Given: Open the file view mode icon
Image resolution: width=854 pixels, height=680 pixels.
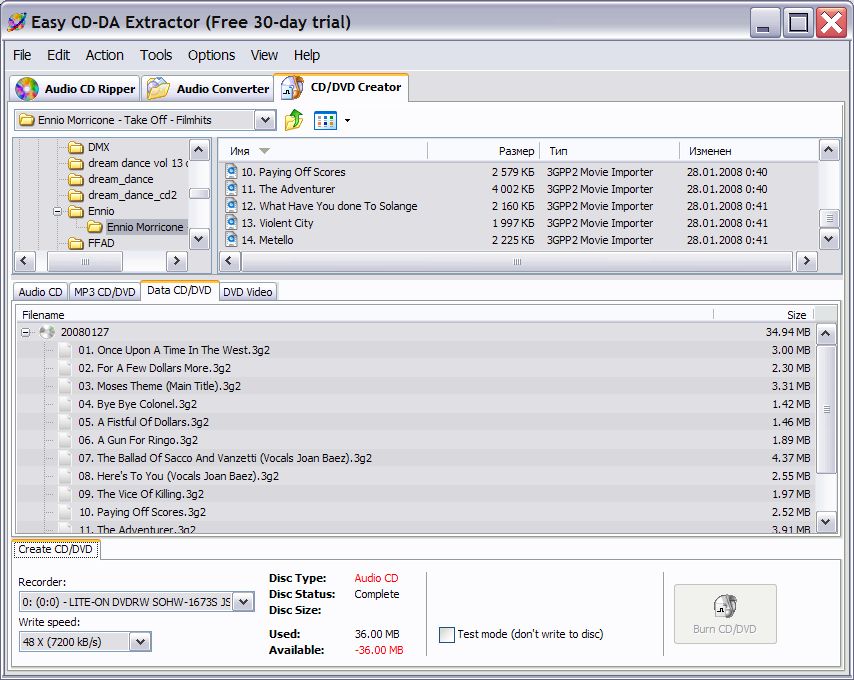Looking at the screenshot, I should tap(326, 120).
